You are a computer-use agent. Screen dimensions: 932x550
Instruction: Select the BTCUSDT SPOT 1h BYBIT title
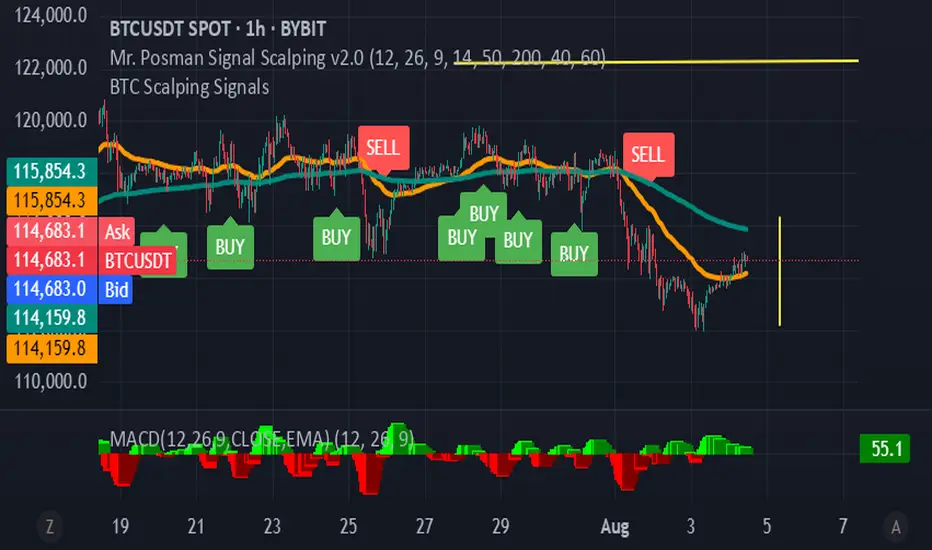tap(218, 29)
